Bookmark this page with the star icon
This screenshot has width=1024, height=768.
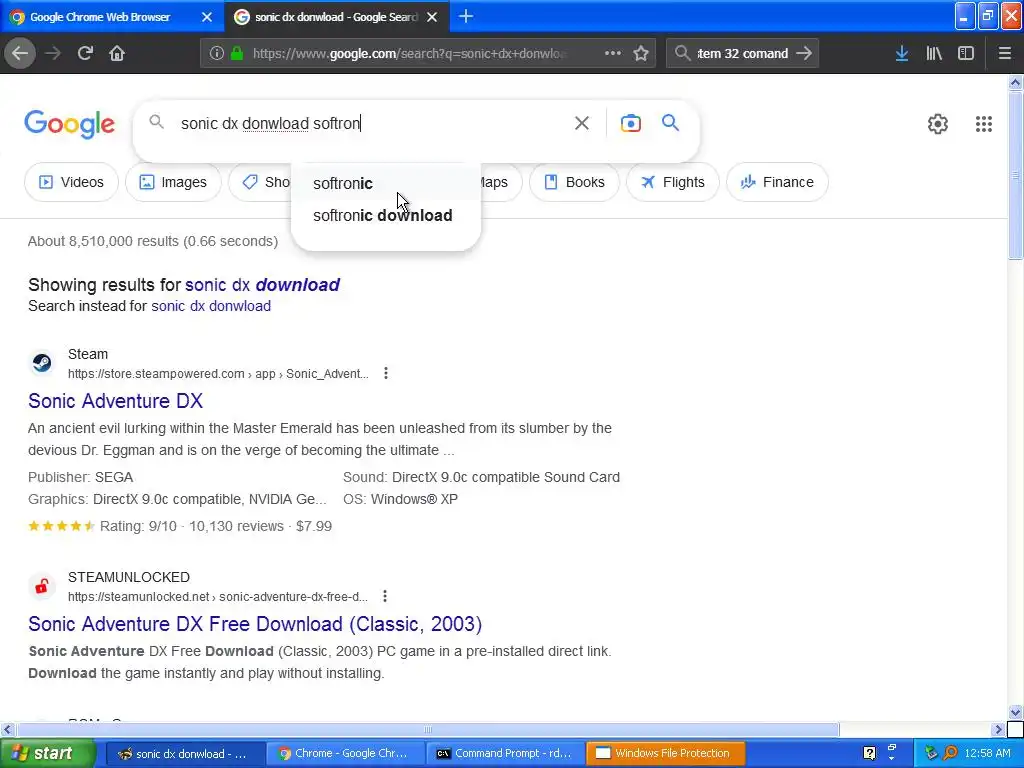[x=641, y=54]
